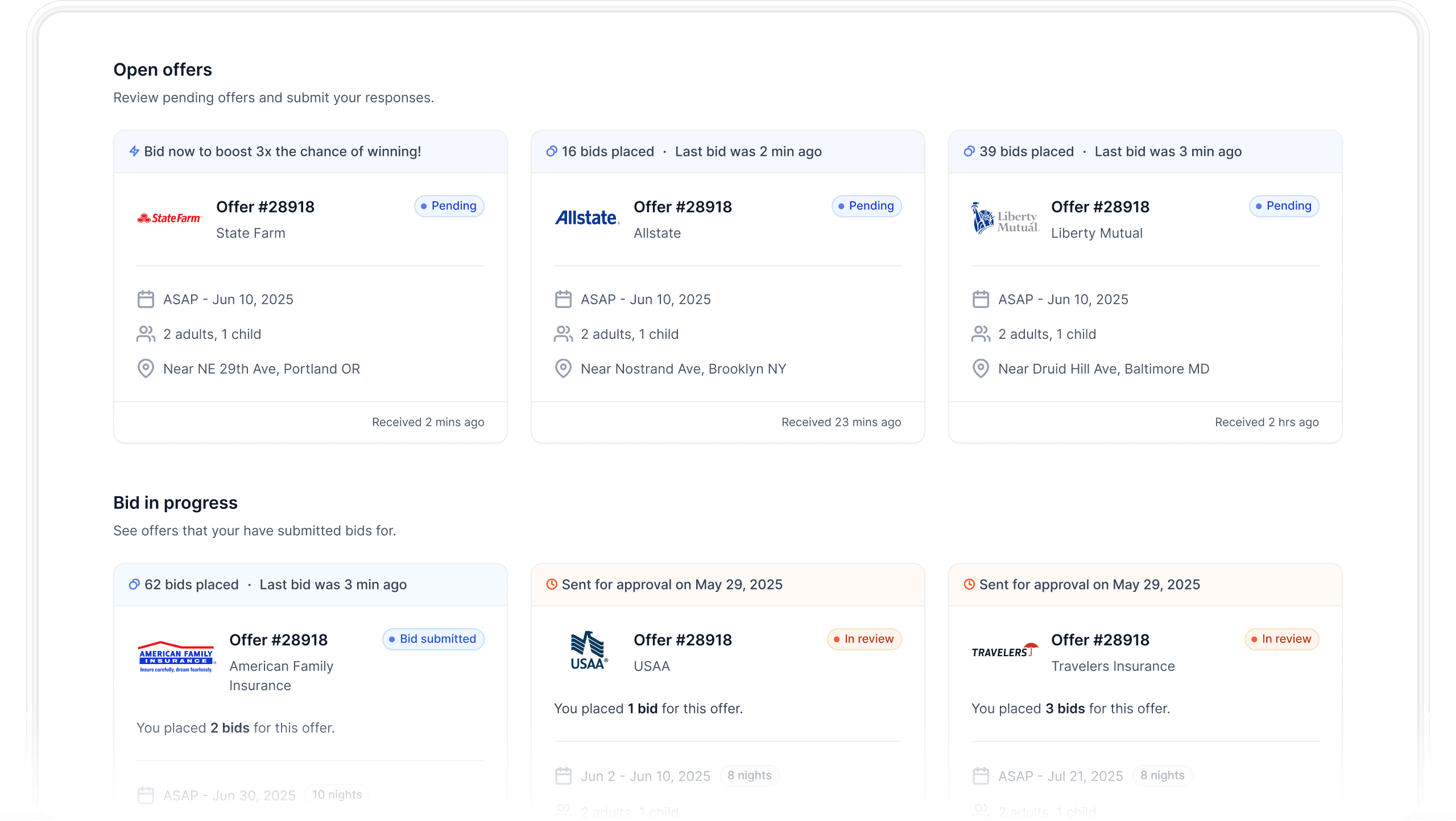
Task: Click the location pin icon near Nostrand Ave
Action: point(563,368)
